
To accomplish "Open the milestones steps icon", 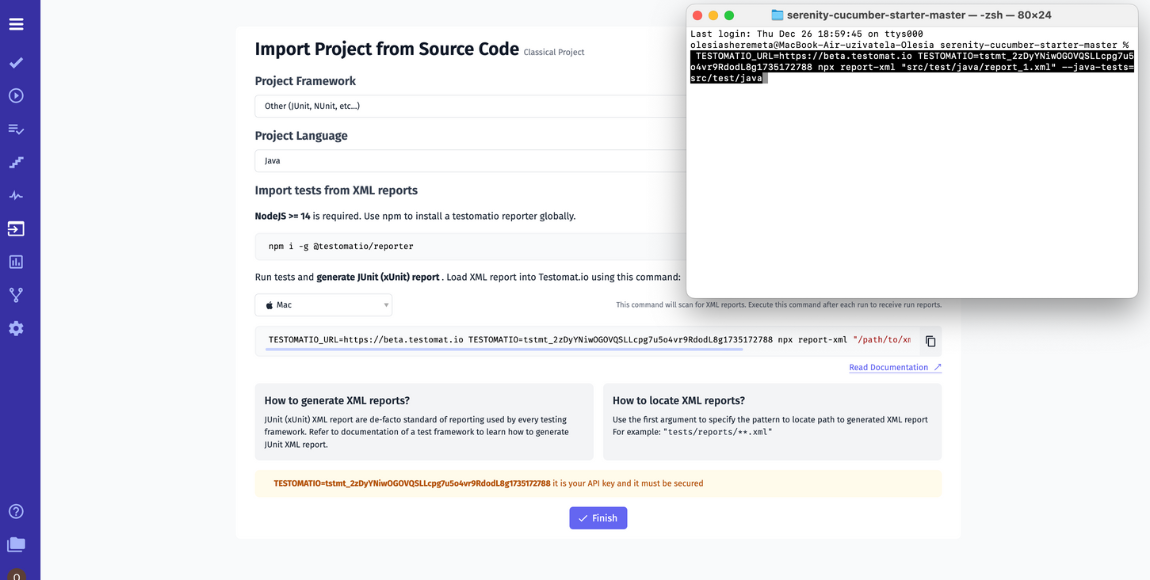I will [x=15, y=161].
